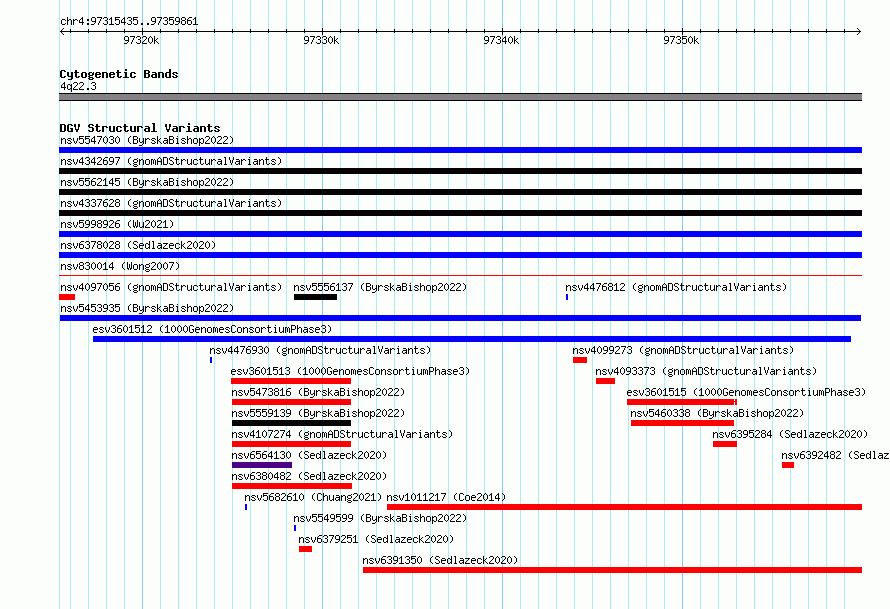Open nsv5559139 (ByrskaBishop2022) label
The height and width of the screenshot is (609, 890).
pos(318,413)
